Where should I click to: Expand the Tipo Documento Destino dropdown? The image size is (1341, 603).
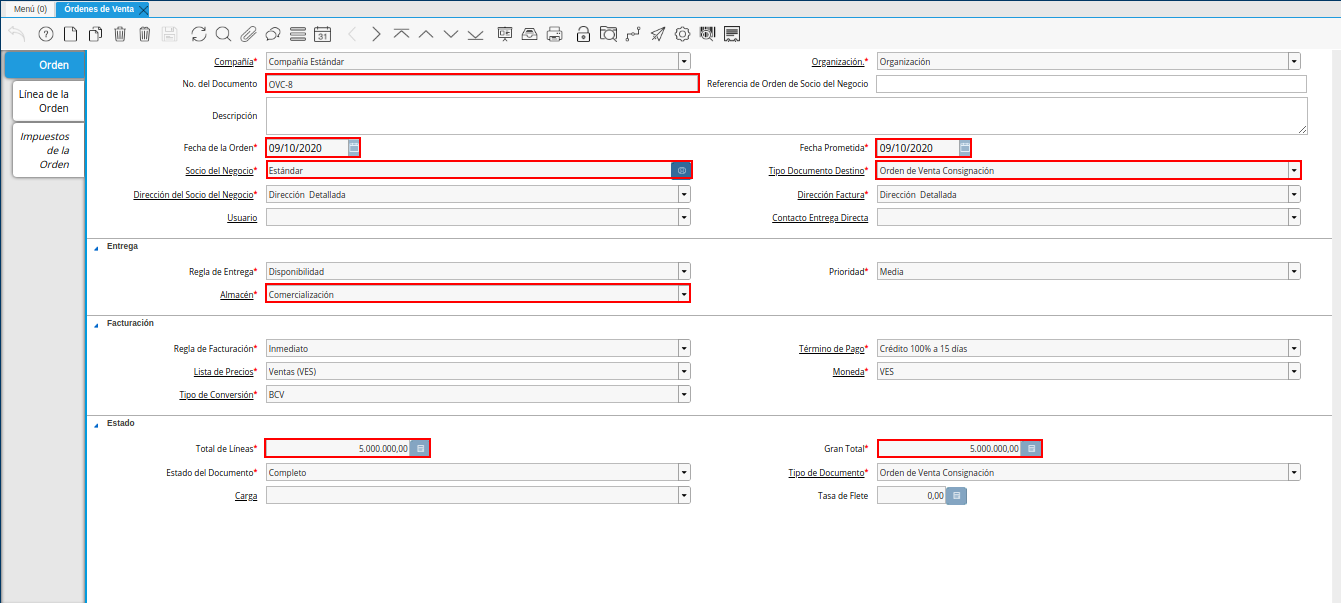pyautogui.click(x=1294, y=171)
